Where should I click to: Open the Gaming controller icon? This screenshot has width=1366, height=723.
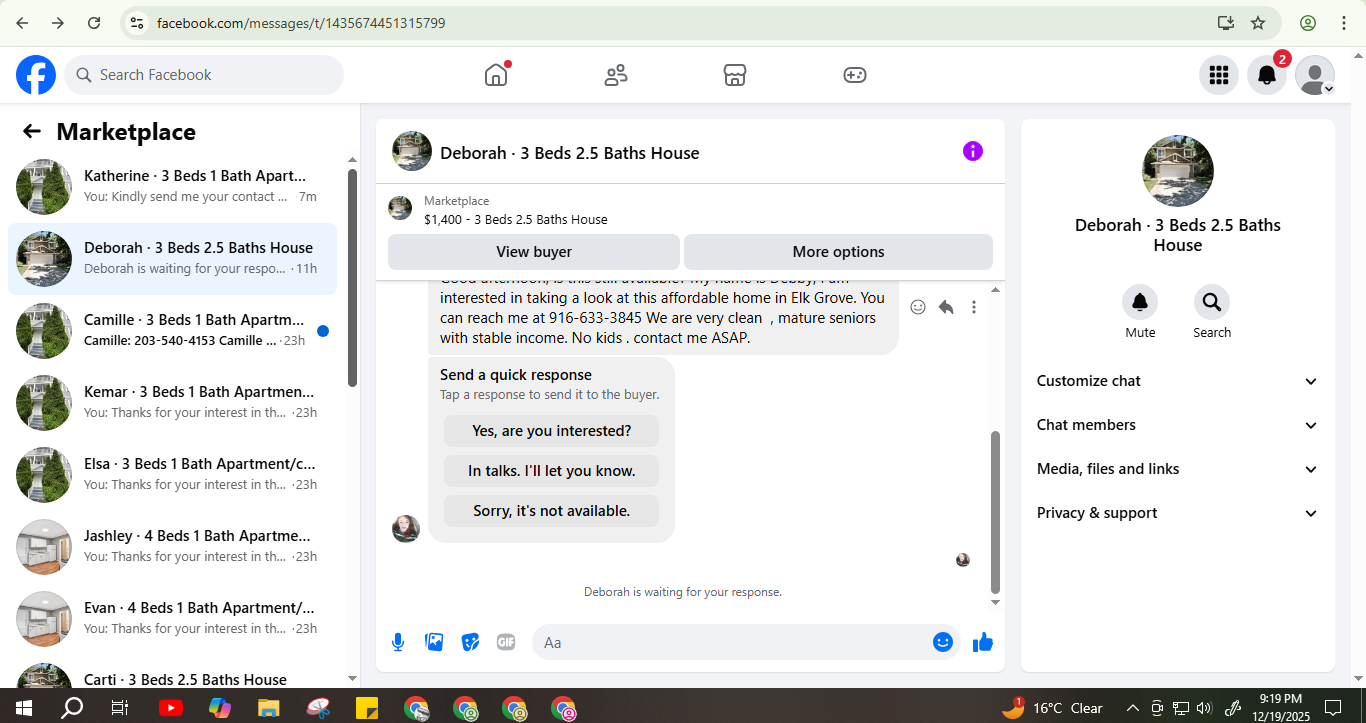[x=855, y=75]
